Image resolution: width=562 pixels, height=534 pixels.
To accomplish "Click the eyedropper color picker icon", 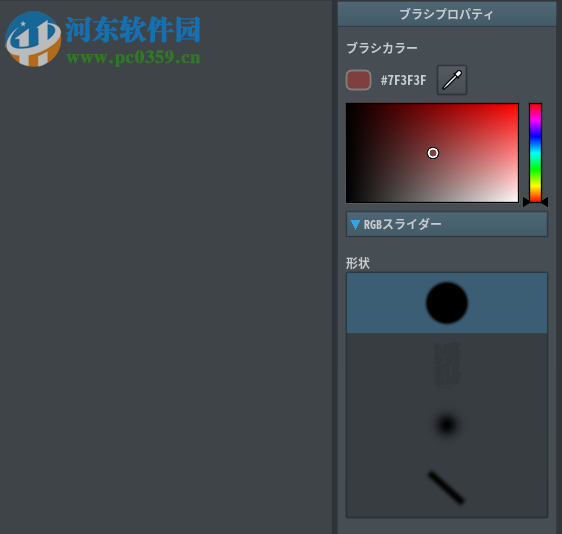I will (x=452, y=80).
